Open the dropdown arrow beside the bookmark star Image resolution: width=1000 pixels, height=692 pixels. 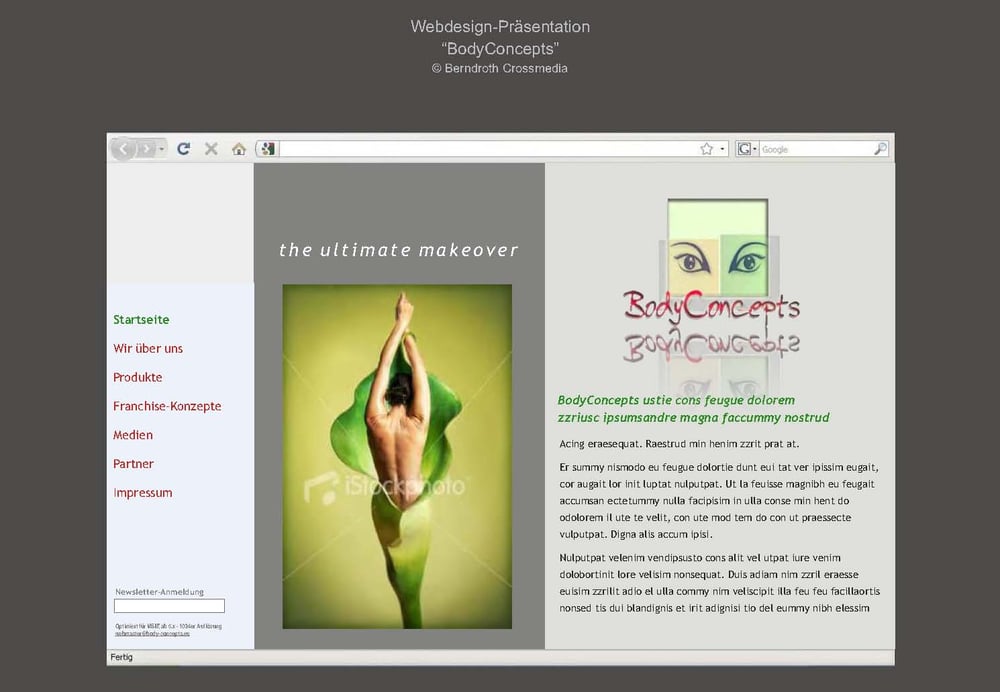tap(722, 149)
